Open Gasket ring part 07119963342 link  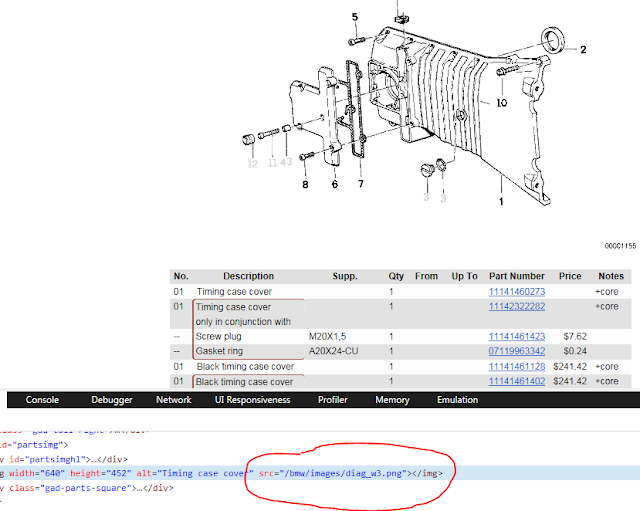[x=517, y=351]
